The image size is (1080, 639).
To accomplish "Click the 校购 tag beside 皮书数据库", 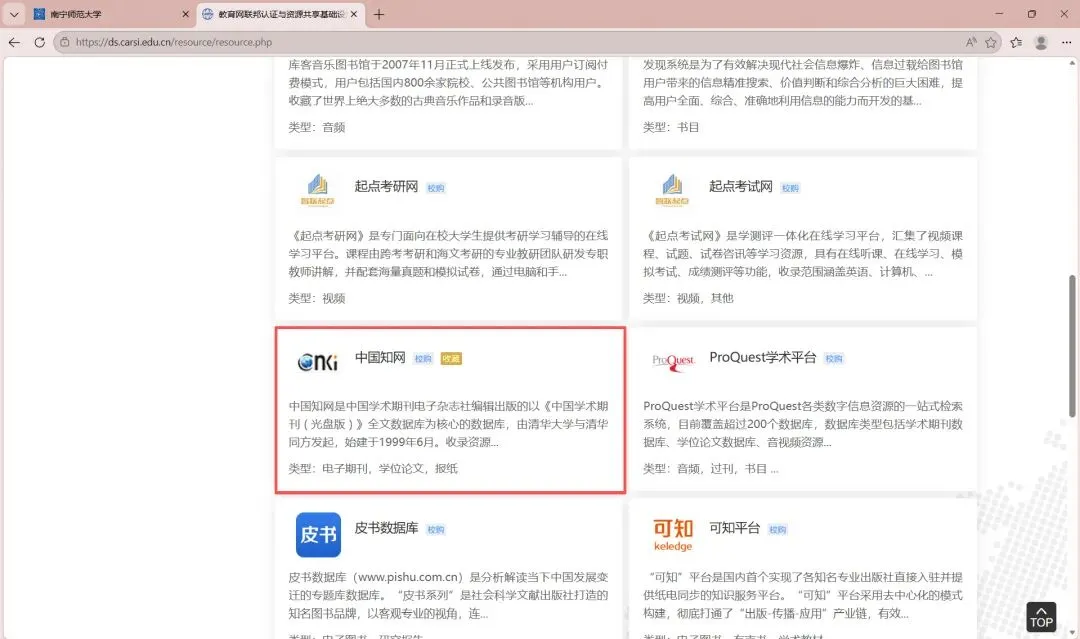I will click(x=436, y=530).
